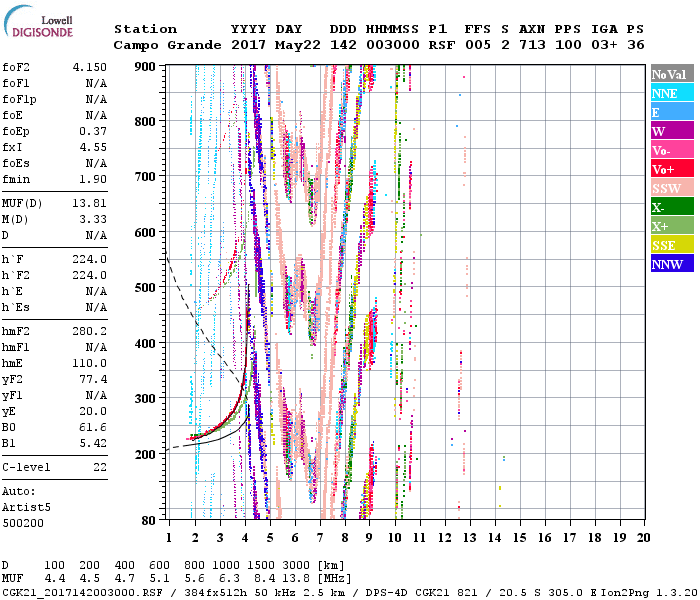Click the 3000 km distance value

click(294, 566)
